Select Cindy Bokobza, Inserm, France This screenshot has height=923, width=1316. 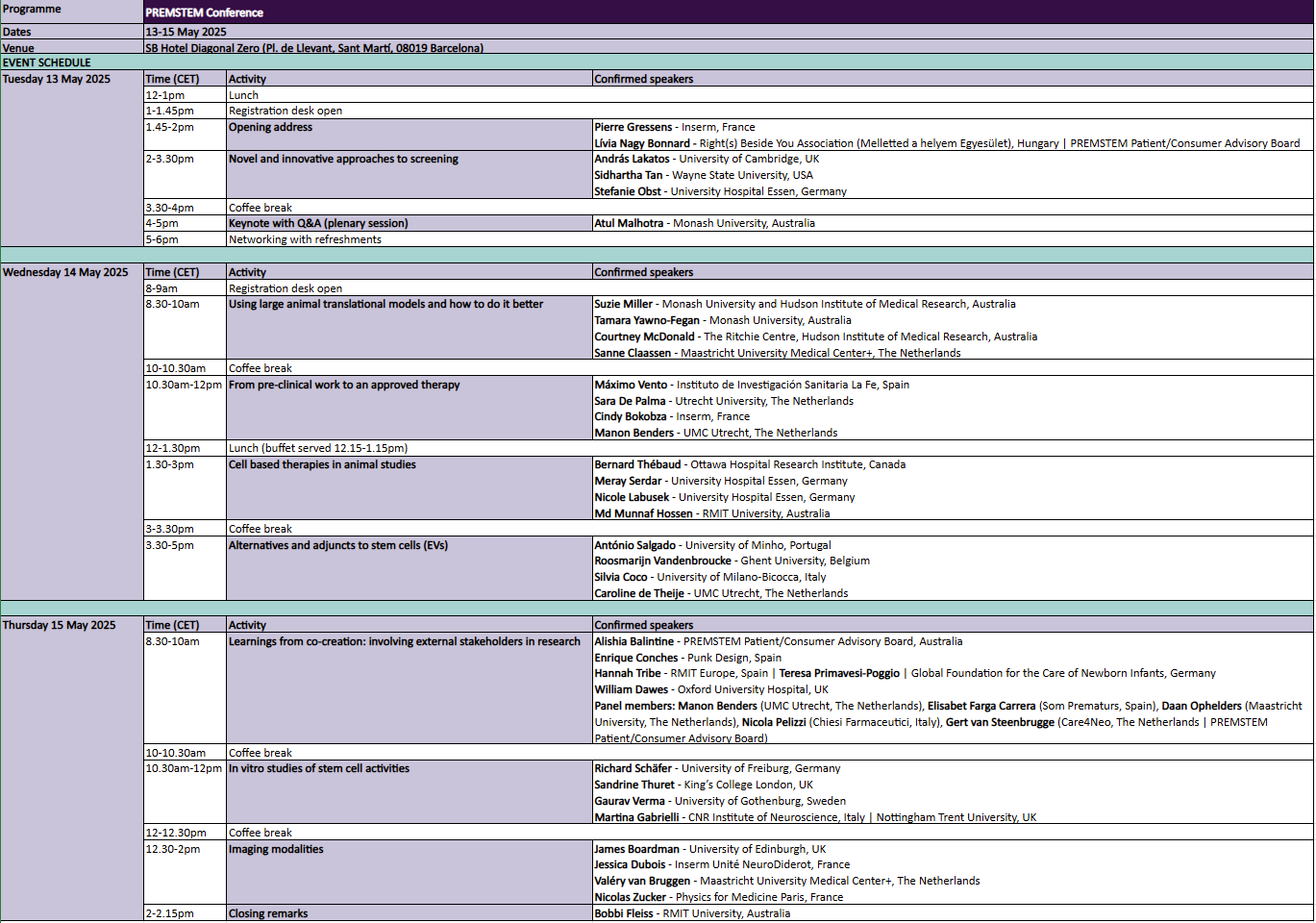coord(672,416)
